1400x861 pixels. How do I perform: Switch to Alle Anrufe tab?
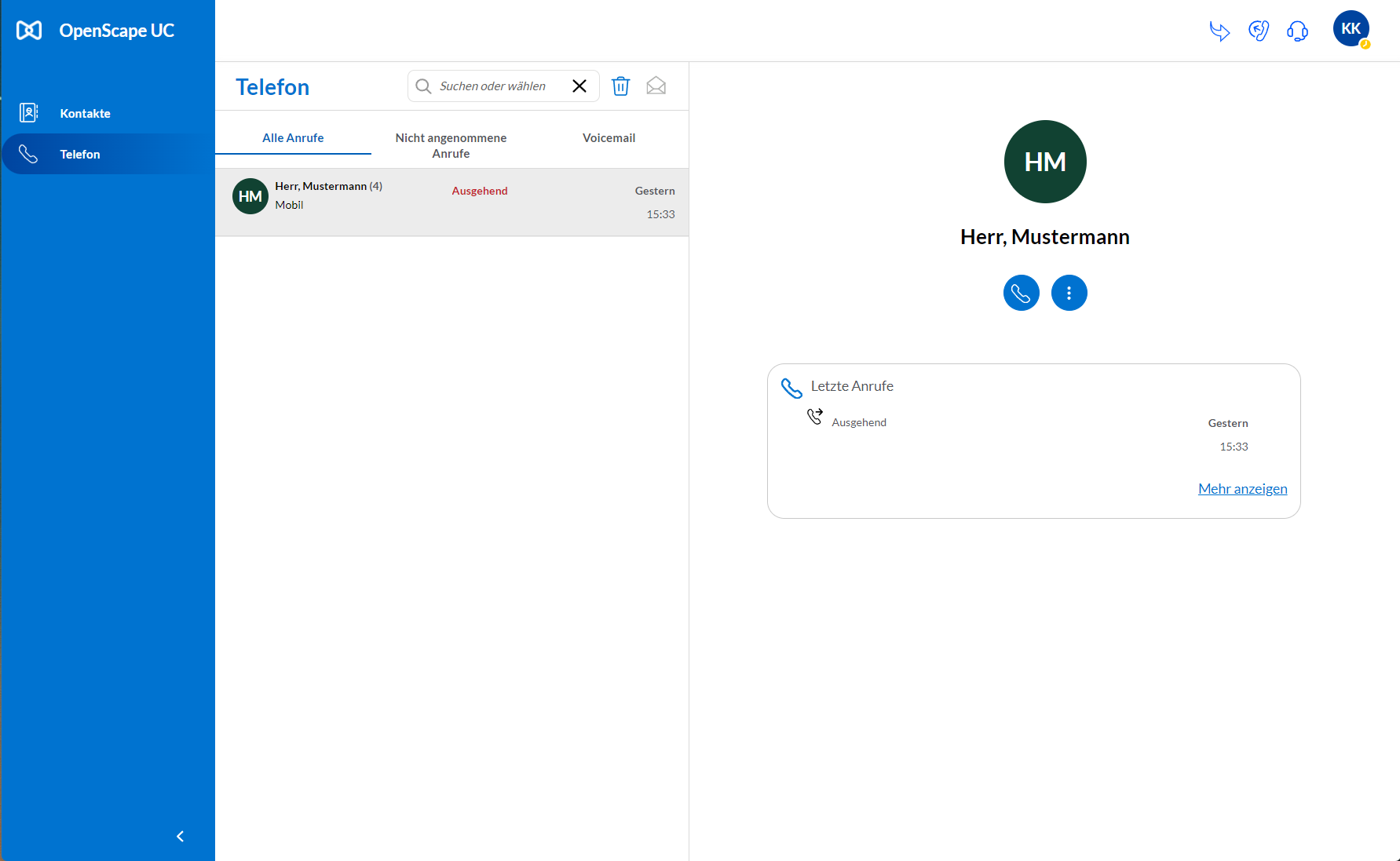[x=293, y=138]
